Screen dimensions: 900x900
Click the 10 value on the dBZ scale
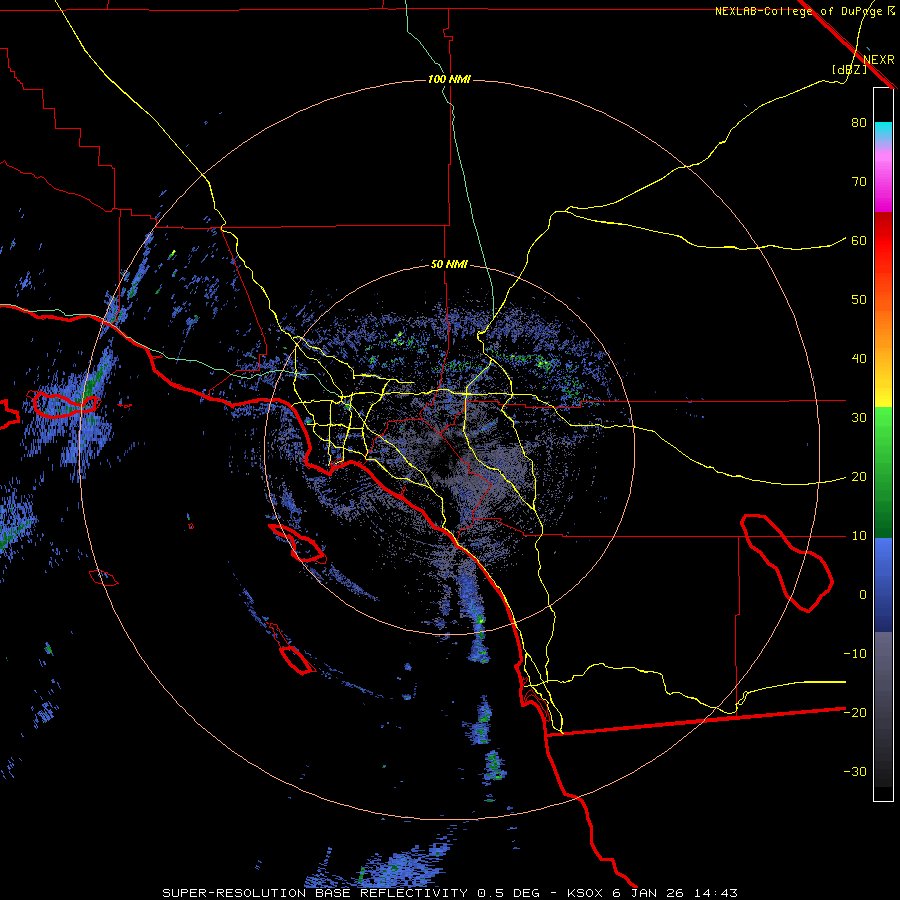[x=859, y=536]
